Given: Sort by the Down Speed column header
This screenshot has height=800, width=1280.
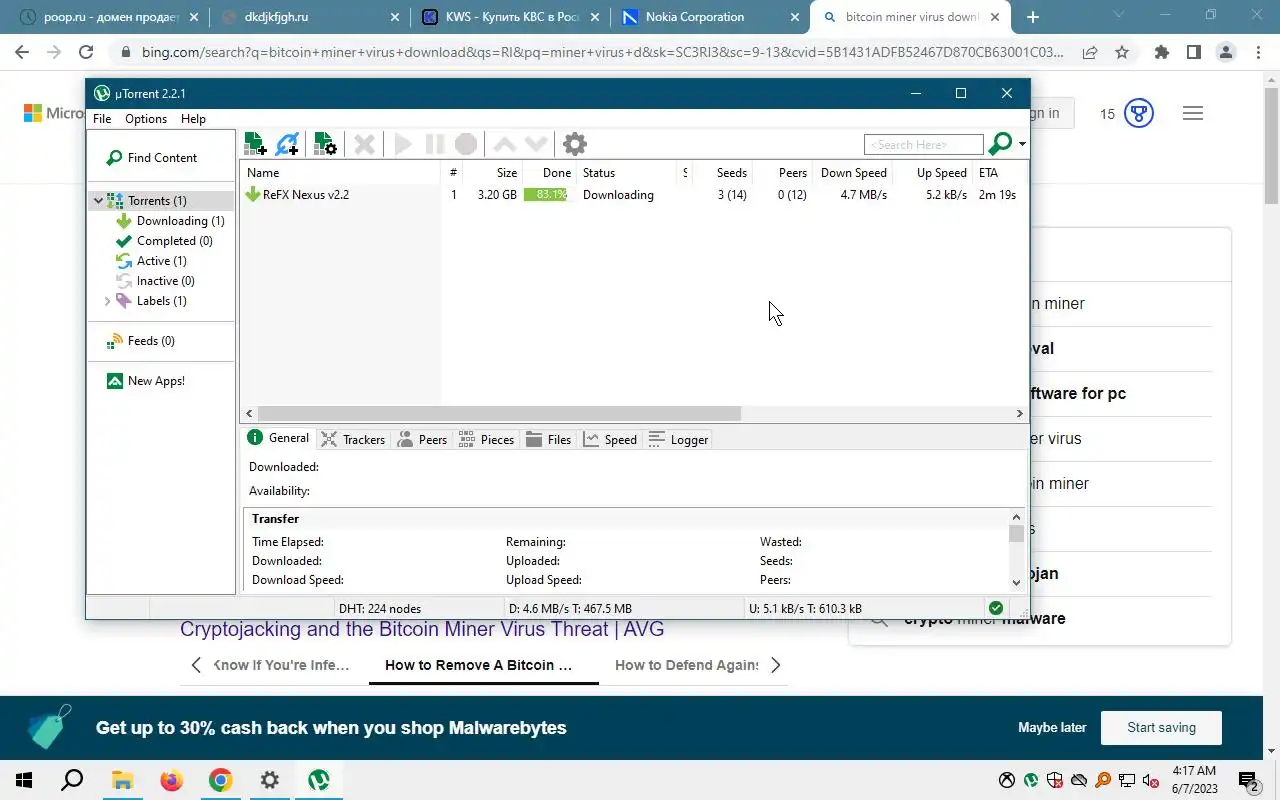Looking at the screenshot, I should [x=851, y=172].
